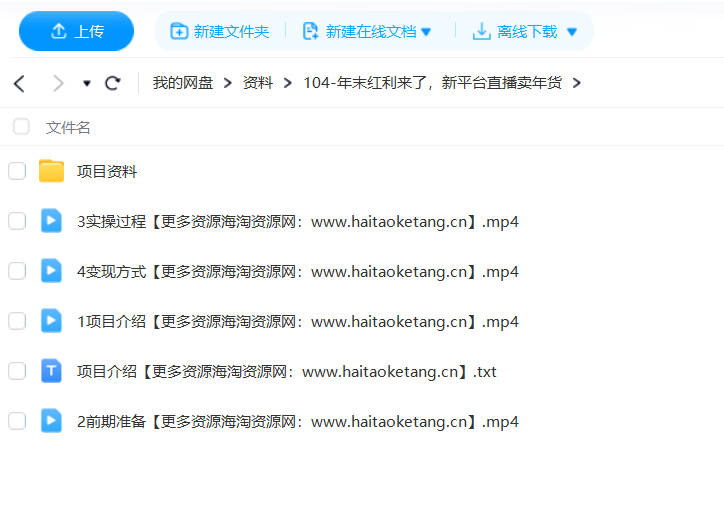724x513 pixels.
Task: Check the 3实操过程 video checkbox
Action: point(17,221)
